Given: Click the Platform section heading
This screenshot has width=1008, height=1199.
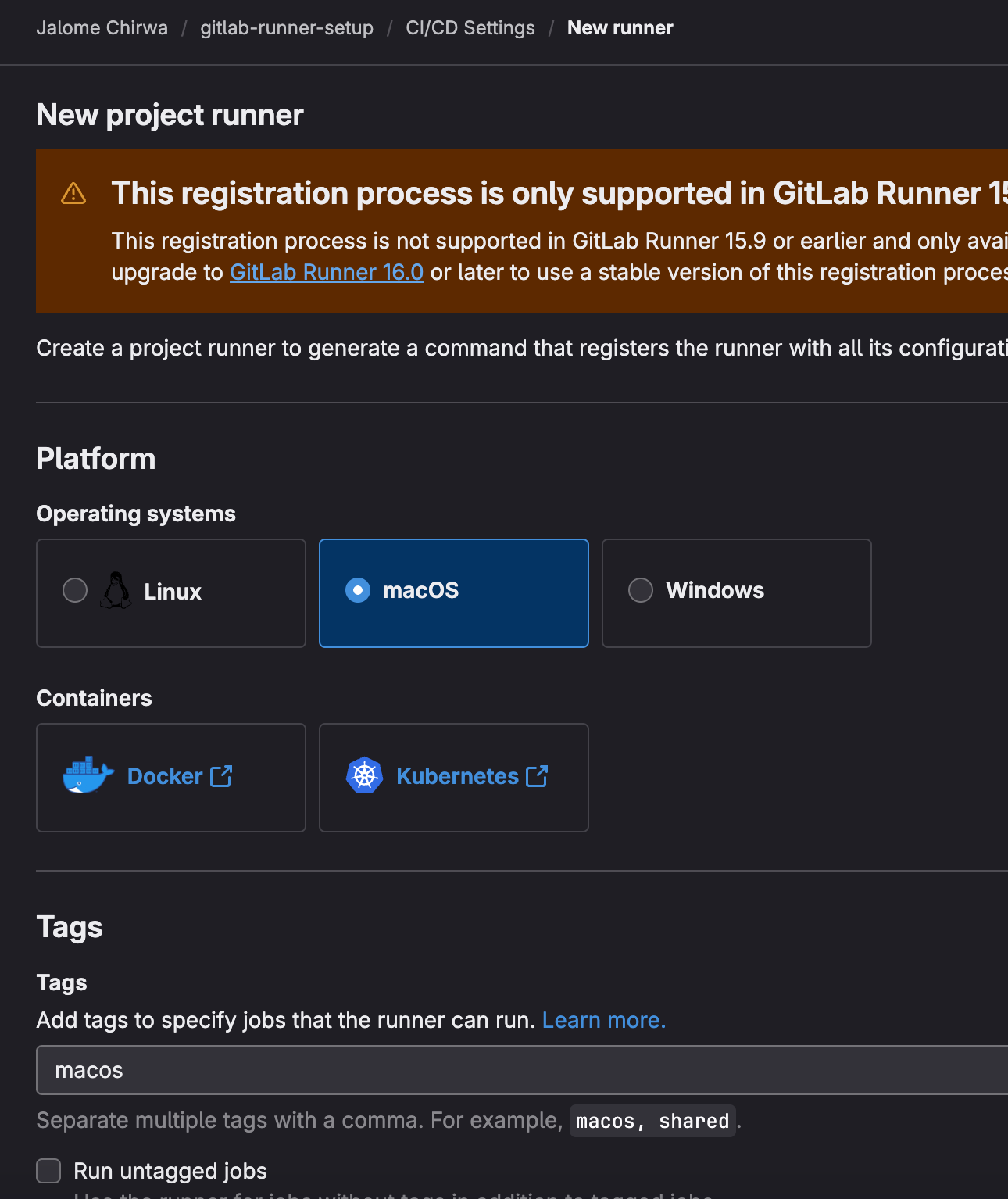Looking at the screenshot, I should 96,459.
